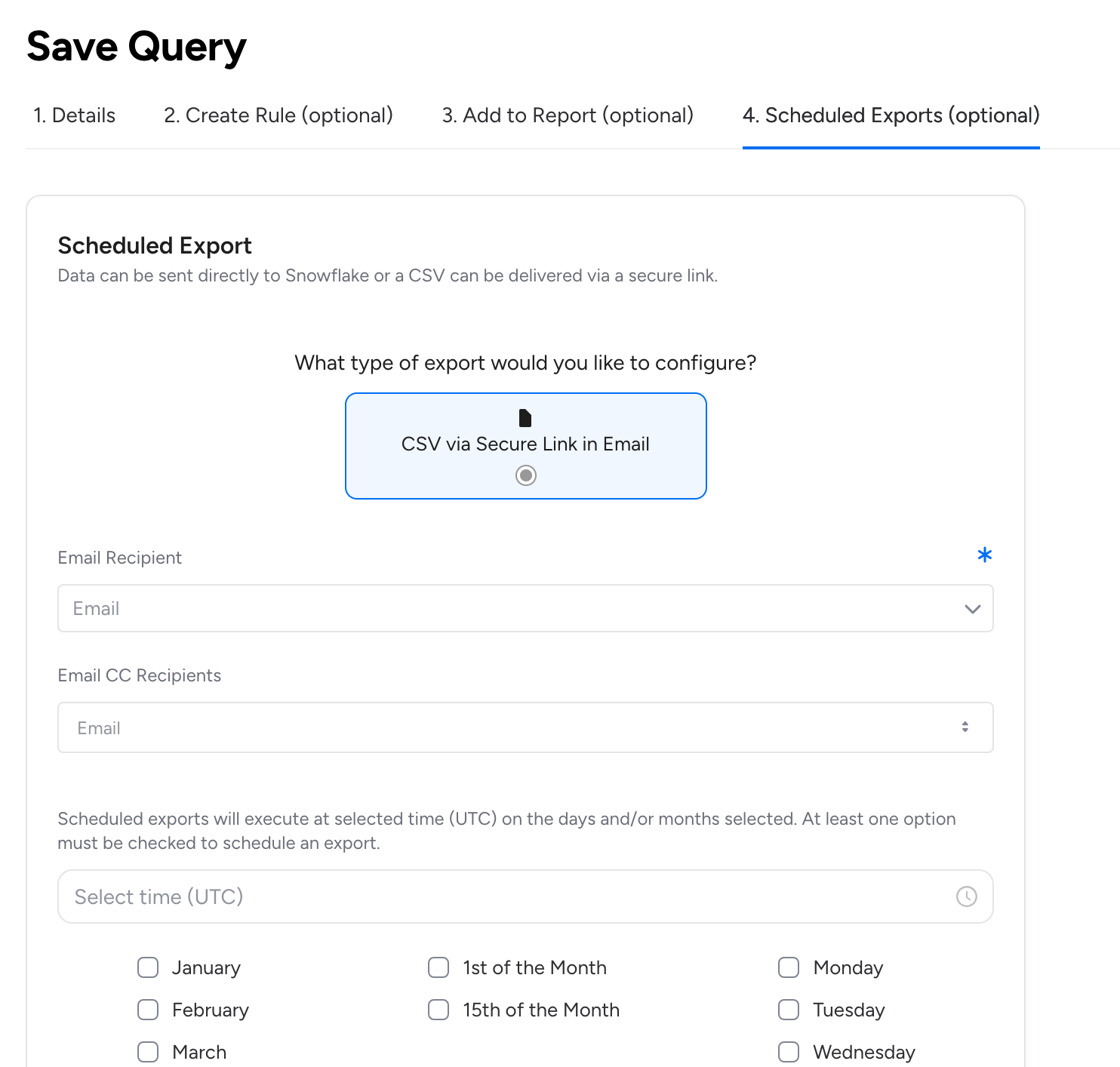Tick the Monday checkbox
This screenshot has height=1067, width=1120.
pos(789,967)
